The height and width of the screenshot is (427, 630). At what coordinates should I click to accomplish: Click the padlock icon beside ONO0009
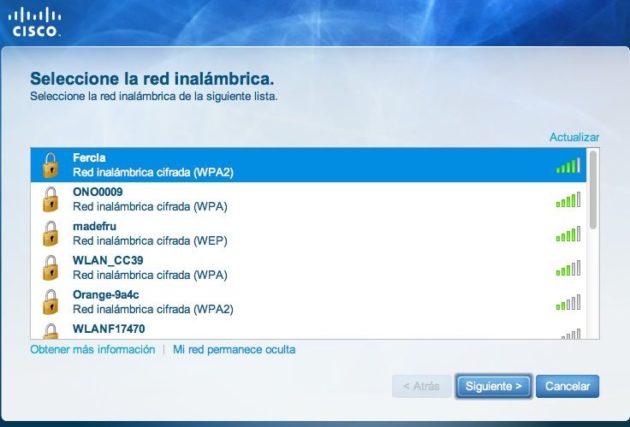coord(49,199)
